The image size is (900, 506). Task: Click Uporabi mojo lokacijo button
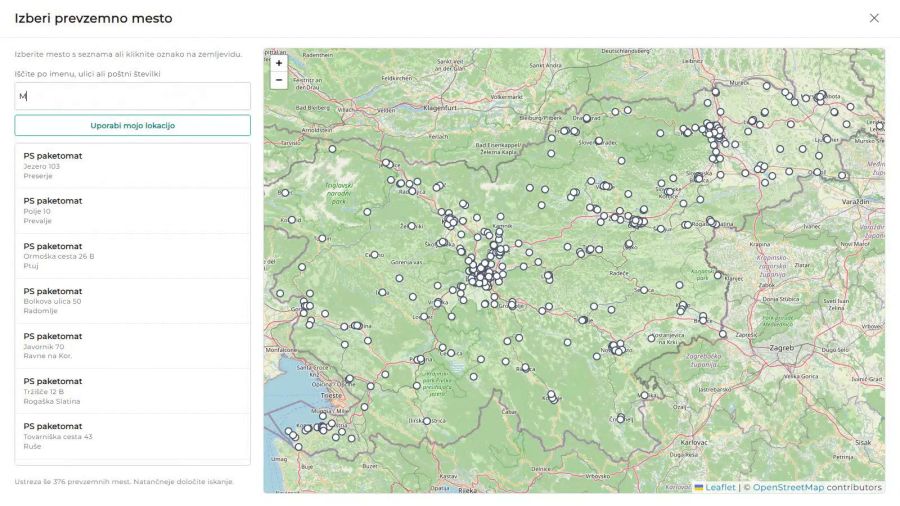(x=133, y=126)
